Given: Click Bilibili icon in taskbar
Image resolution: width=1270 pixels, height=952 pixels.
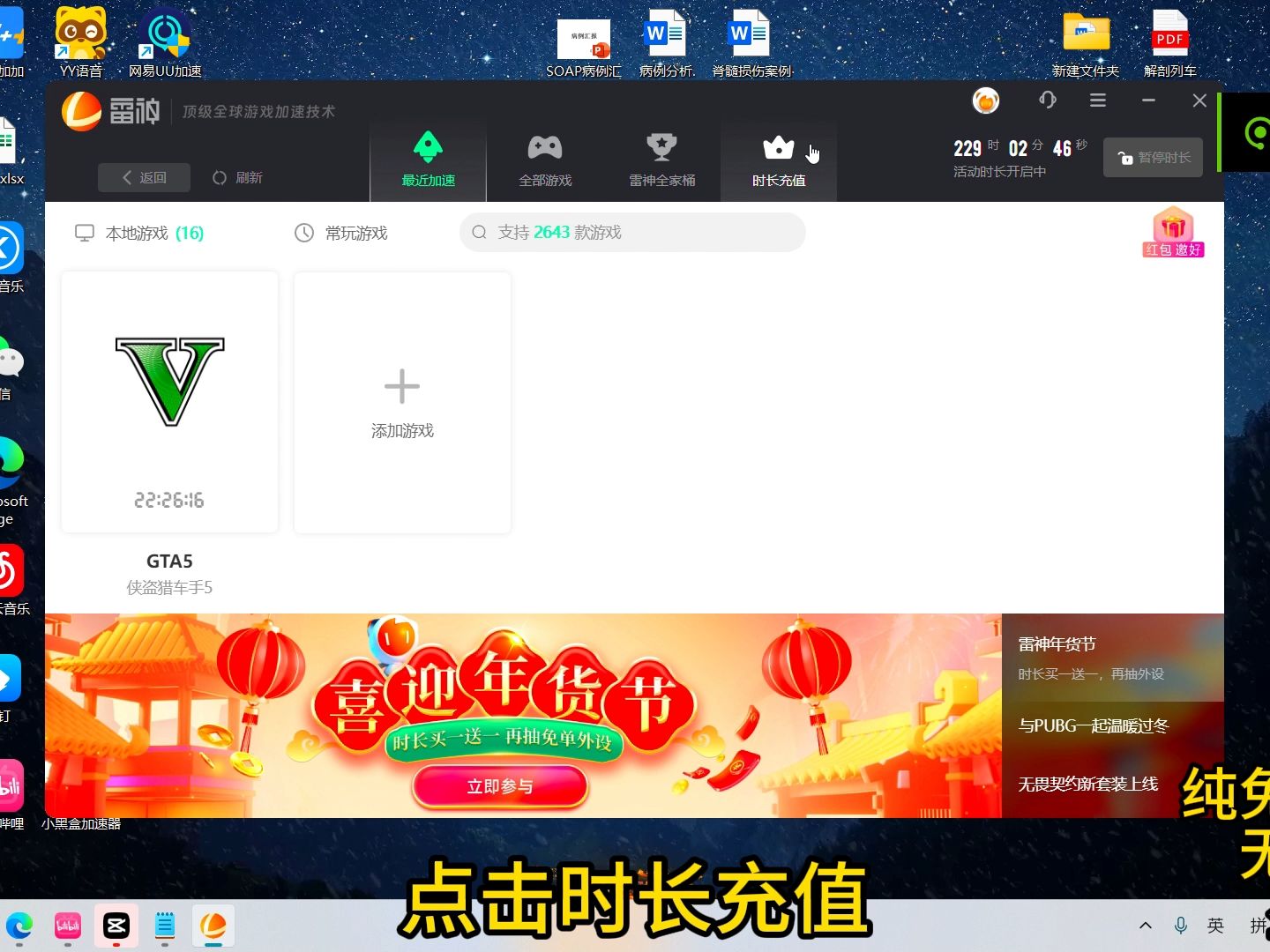Looking at the screenshot, I should (x=68, y=926).
